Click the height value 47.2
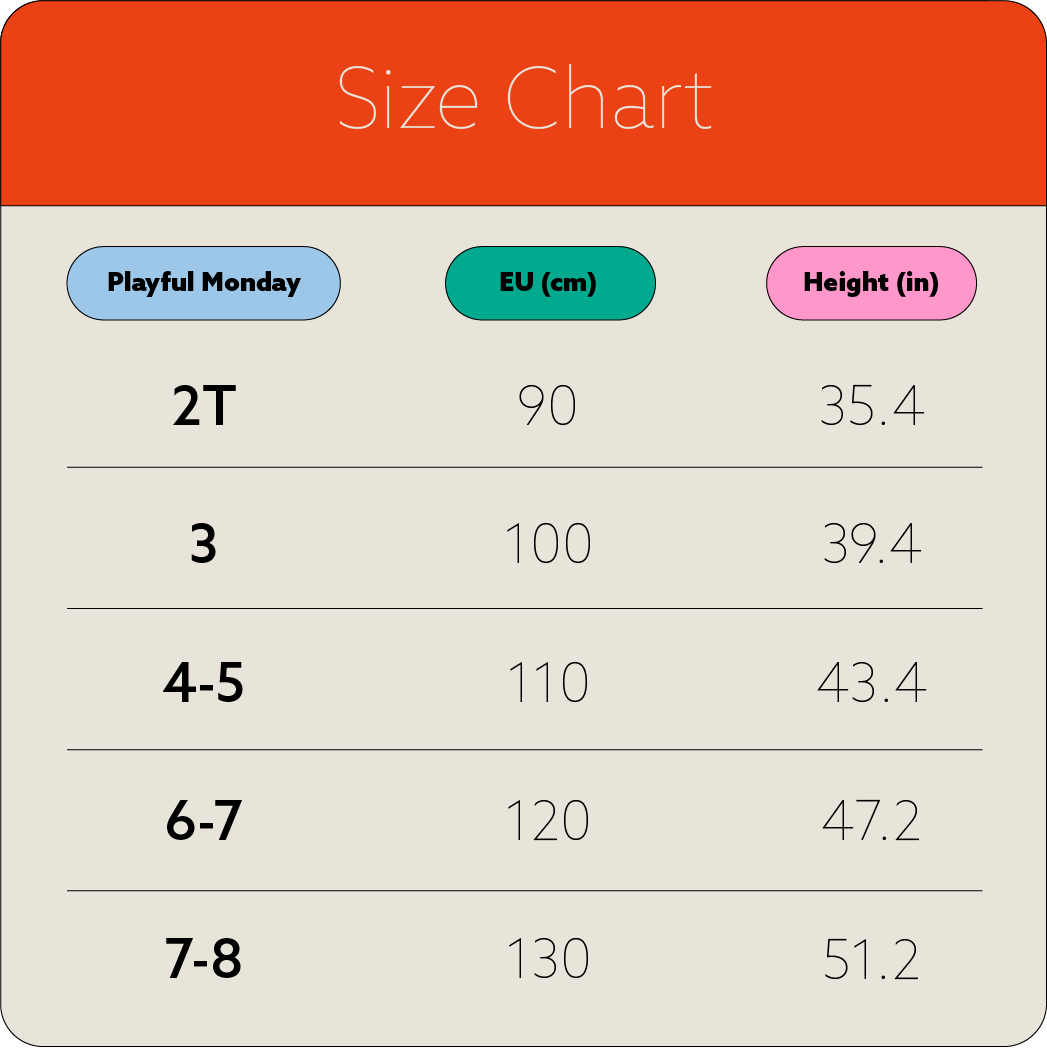 coord(871,822)
